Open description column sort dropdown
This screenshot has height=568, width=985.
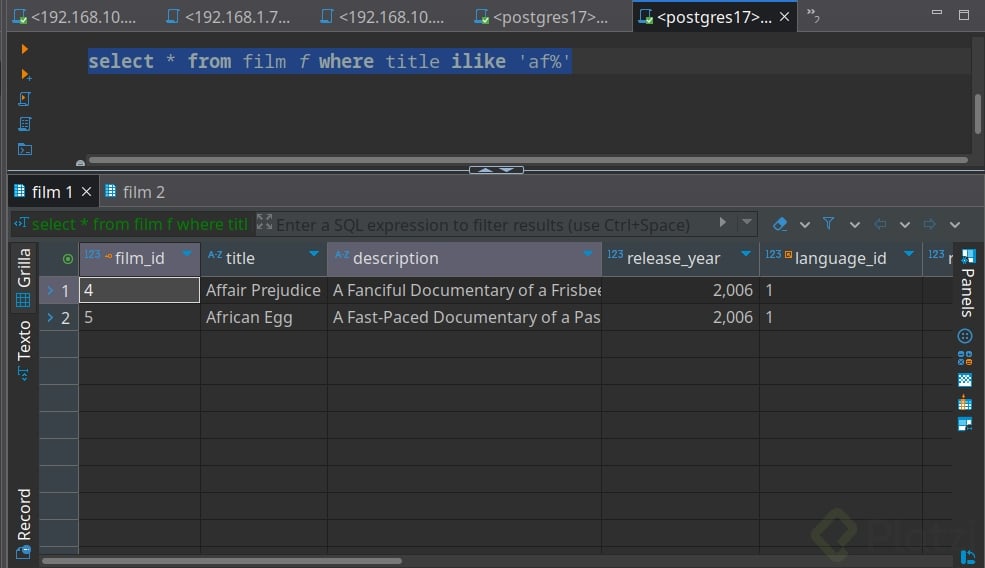click(588, 254)
